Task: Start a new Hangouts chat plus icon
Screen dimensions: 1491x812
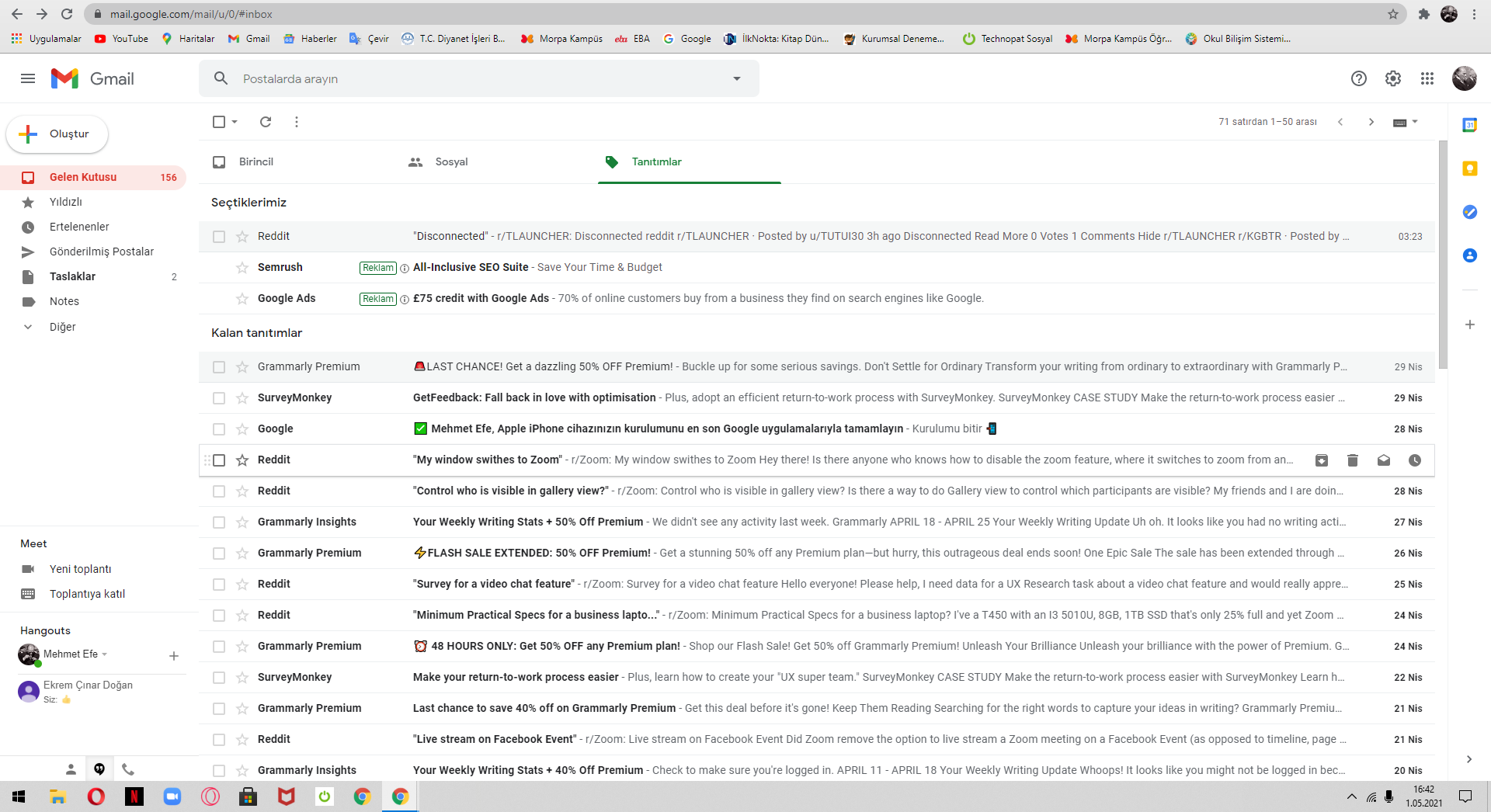Action: coord(174,656)
